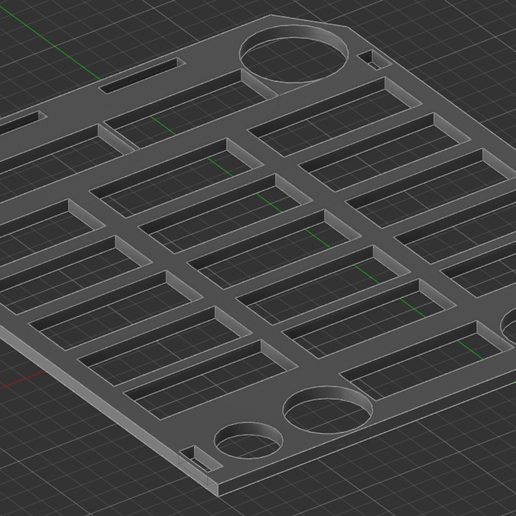Image resolution: width=516 pixels, height=516 pixels.
Task: Select the smallest circular hole on the plate
Action: click(248, 440)
